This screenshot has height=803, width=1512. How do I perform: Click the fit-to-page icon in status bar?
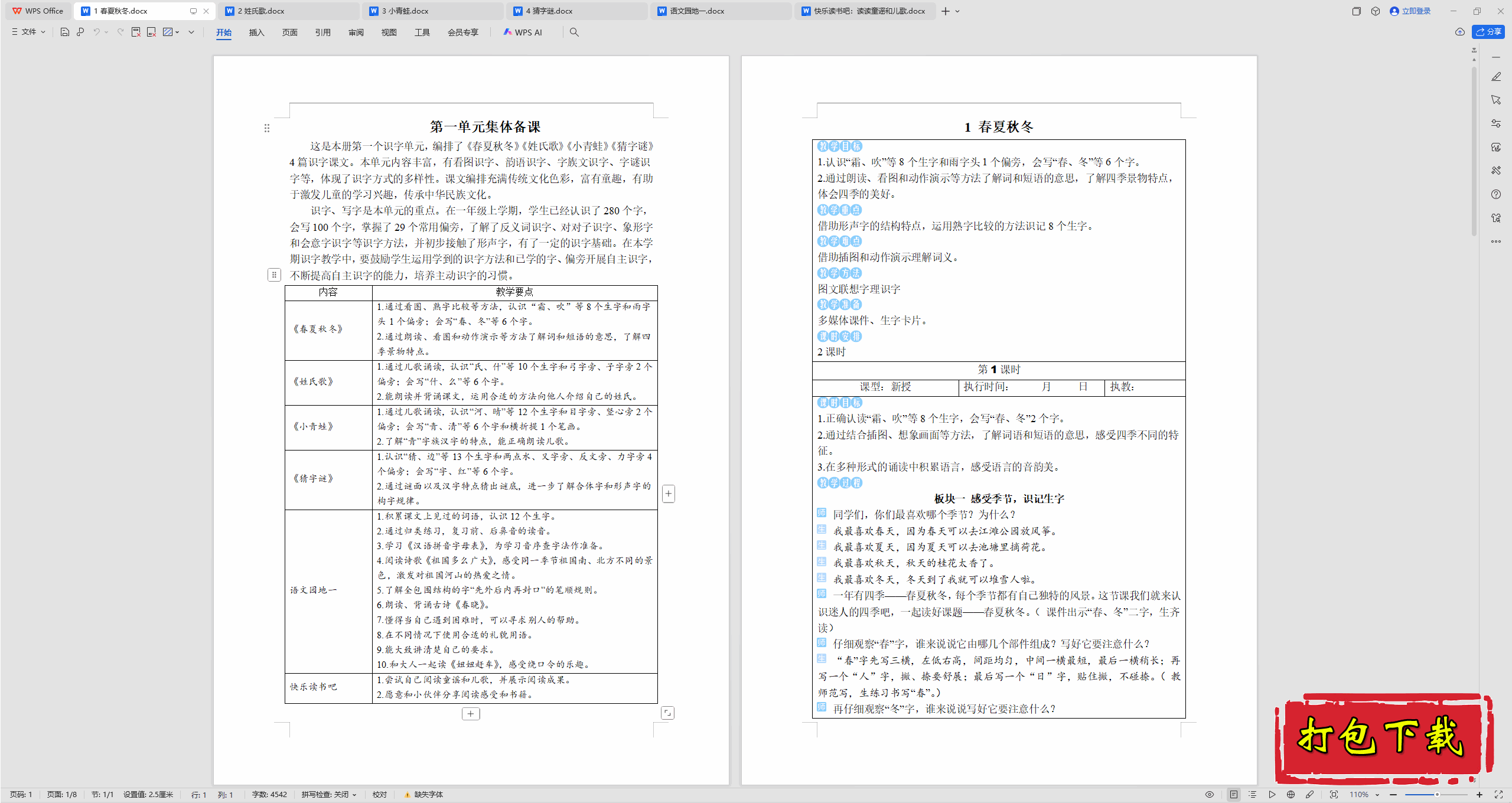coord(1334,795)
